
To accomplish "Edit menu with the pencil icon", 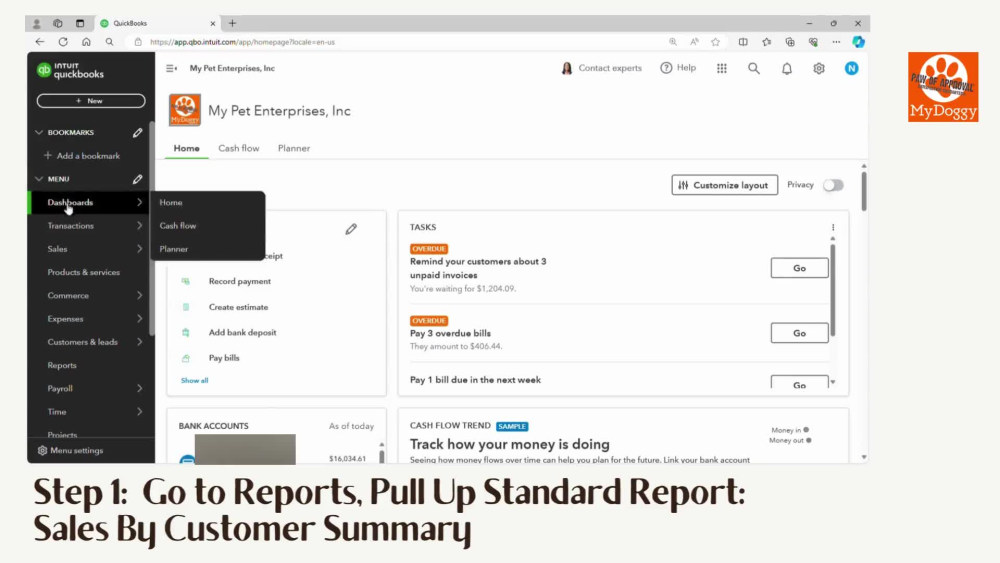I will pyautogui.click(x=137, y=179).
